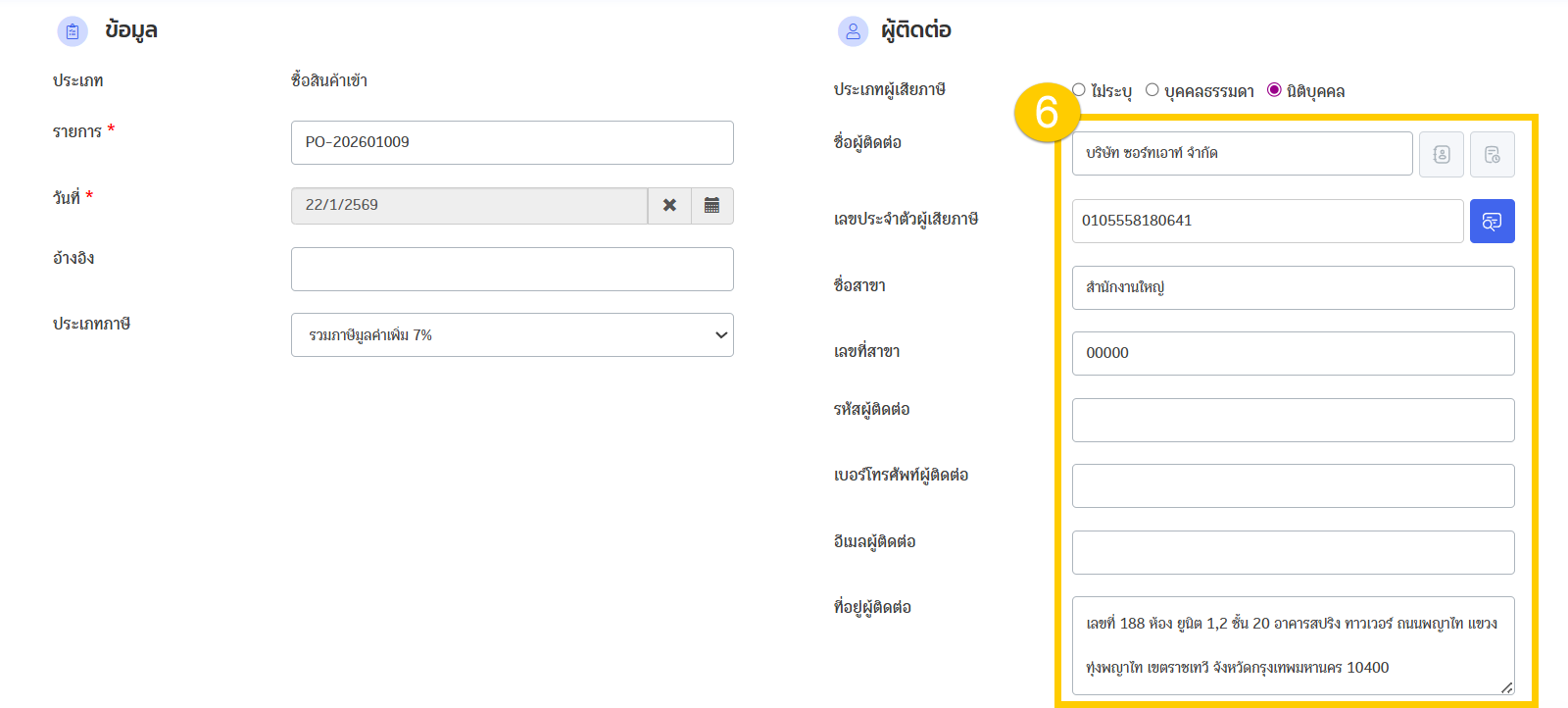Click the contact address text area
The width and height of the screenshot is (1568, 708).
pos(1293,645)
